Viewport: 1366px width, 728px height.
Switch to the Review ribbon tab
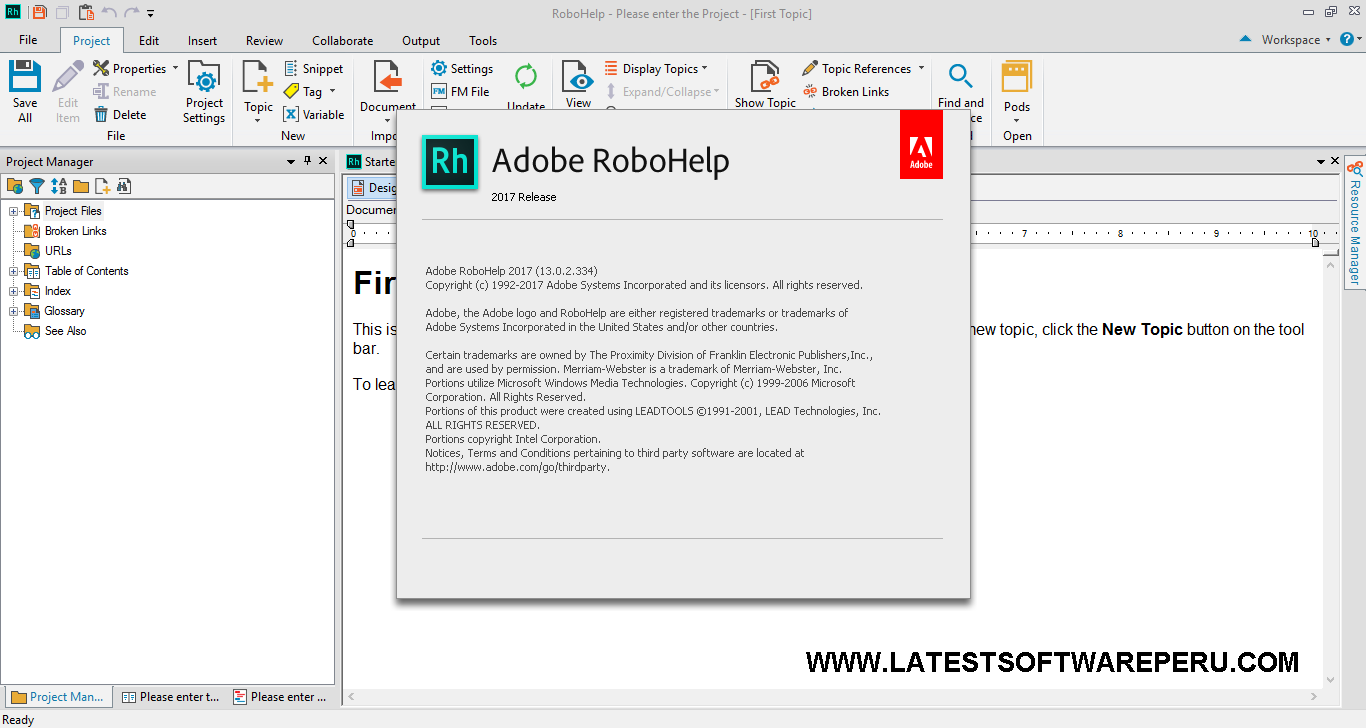point(264,41)
